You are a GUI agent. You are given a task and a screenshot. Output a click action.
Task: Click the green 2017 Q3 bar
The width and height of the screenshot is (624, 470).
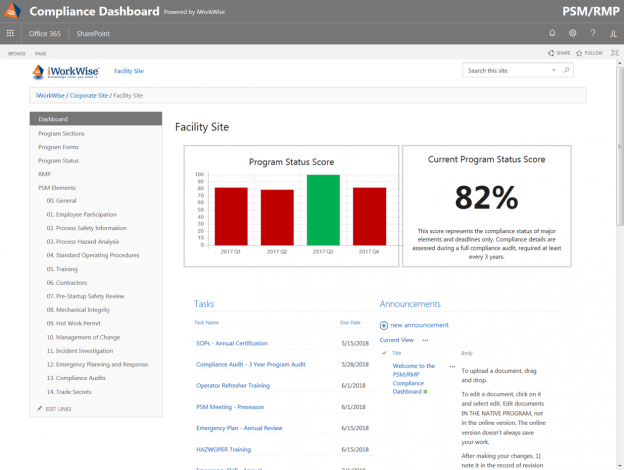click(323, 210)
